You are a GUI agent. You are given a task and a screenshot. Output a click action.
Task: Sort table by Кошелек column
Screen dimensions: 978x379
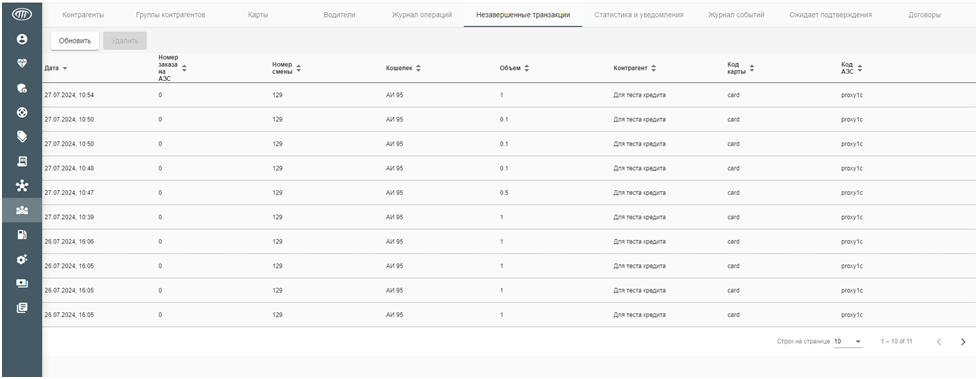(404, 68)
